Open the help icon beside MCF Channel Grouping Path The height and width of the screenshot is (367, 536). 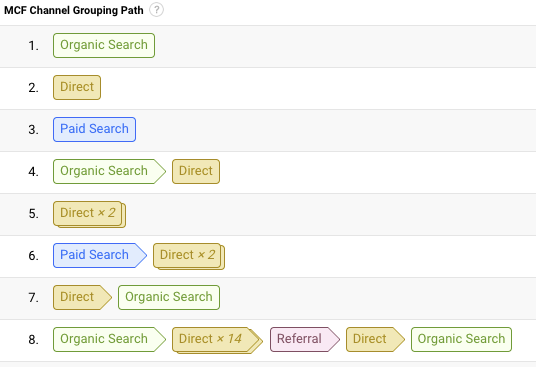[156, 10]
